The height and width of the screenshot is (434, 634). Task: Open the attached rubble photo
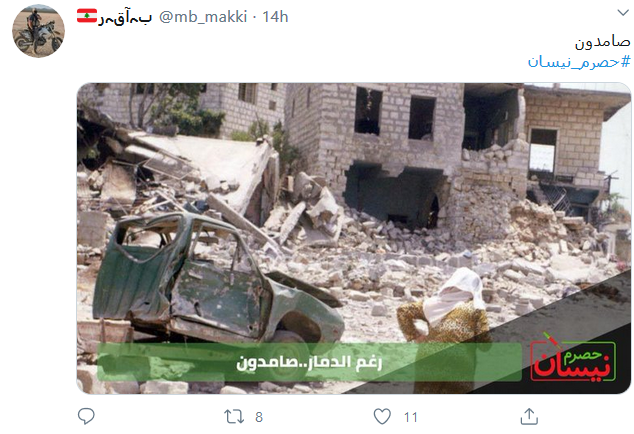pyautogui.click(x=354, y=238)
